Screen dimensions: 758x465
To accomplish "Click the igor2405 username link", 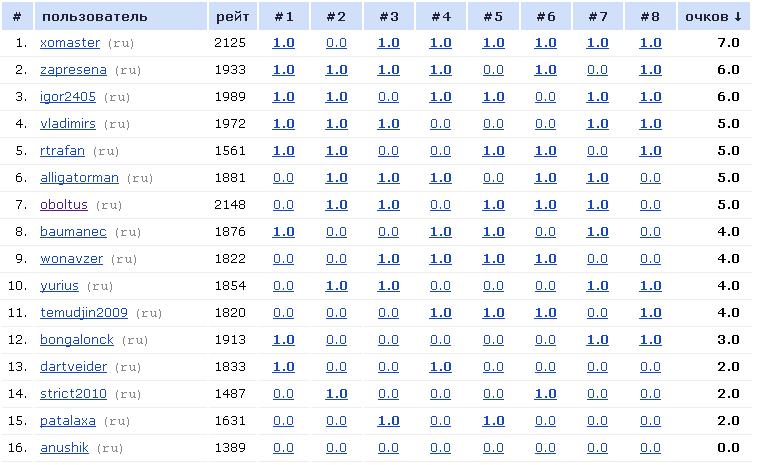I will (68, 97).
